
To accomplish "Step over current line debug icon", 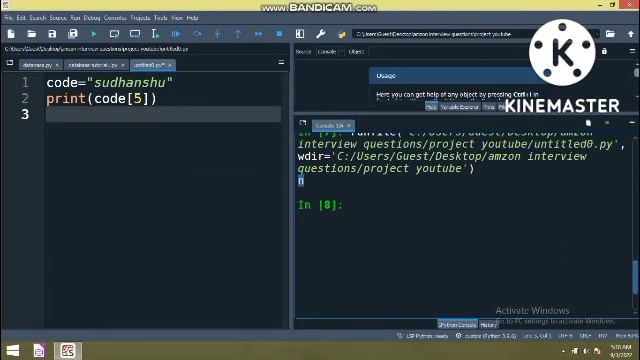I will [x=197, y=34].
